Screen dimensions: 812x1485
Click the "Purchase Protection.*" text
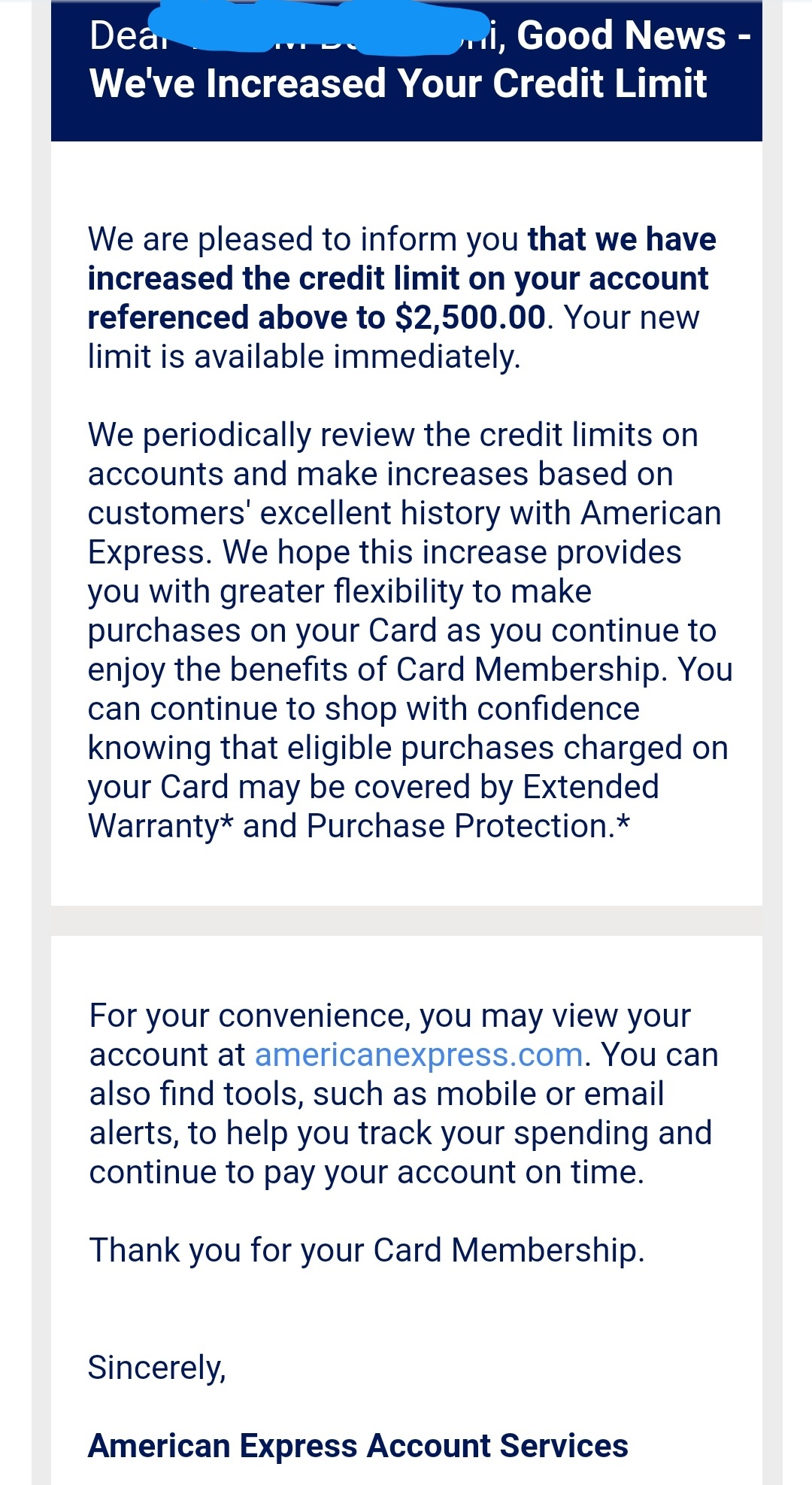[x=468, y=826]
